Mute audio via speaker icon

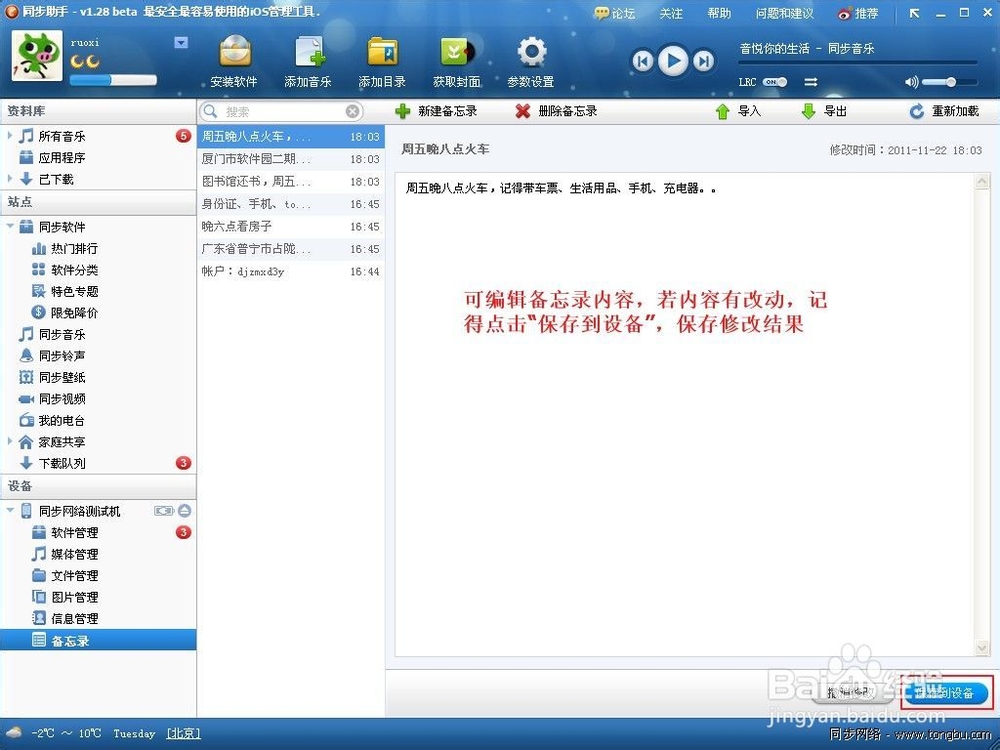pos(911,82)
